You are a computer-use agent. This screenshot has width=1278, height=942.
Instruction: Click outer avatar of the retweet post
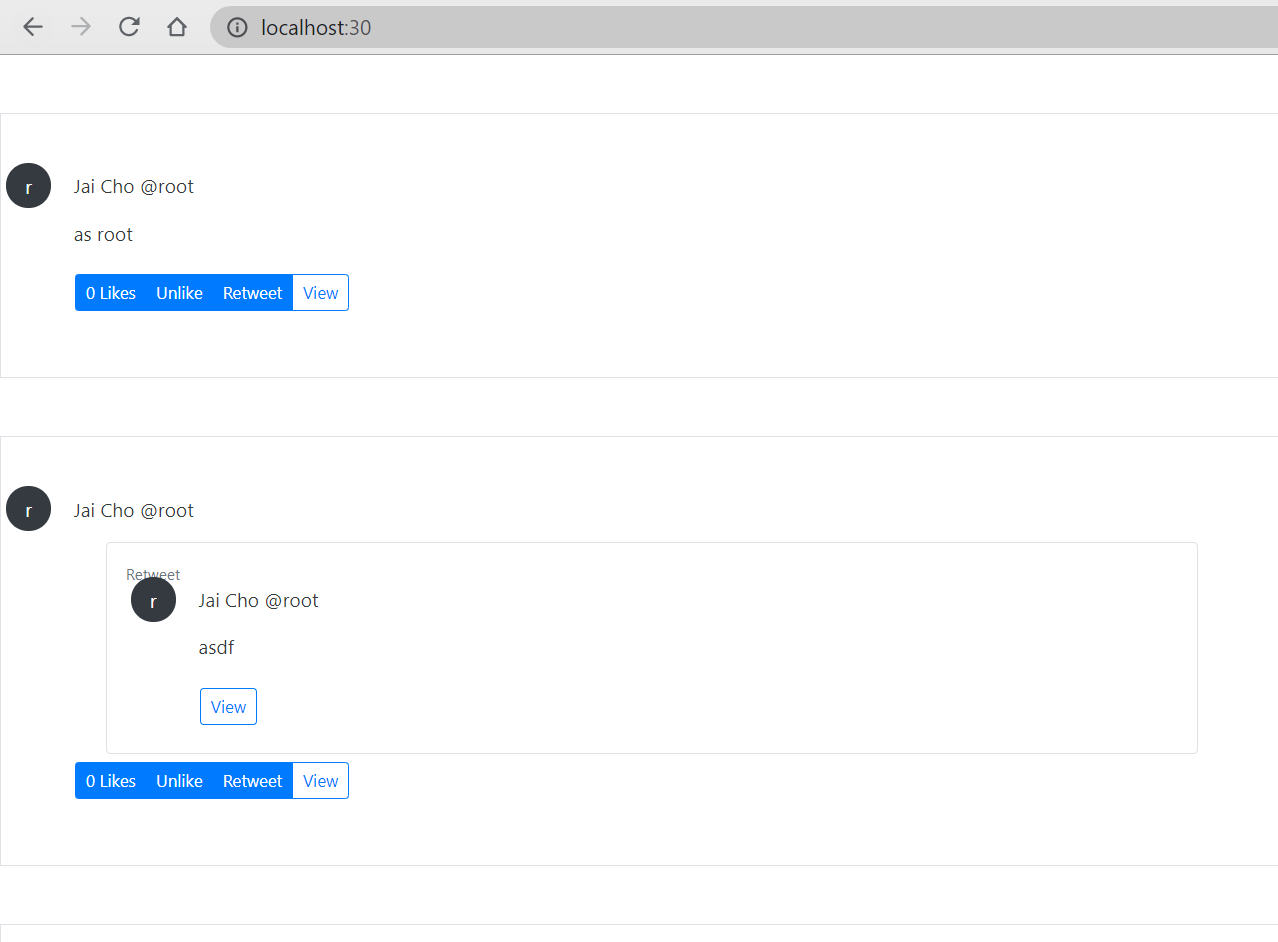tap(28, 509)
